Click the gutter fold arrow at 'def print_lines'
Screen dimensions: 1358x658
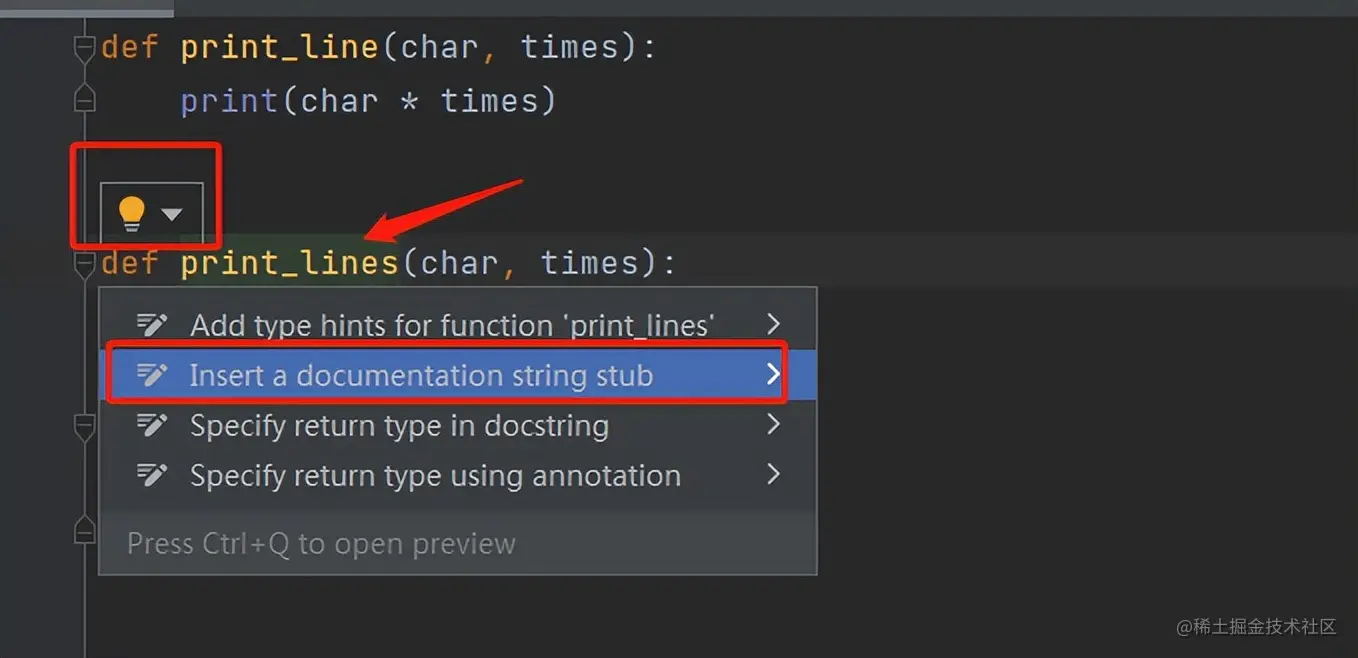(x=84, y=262)
